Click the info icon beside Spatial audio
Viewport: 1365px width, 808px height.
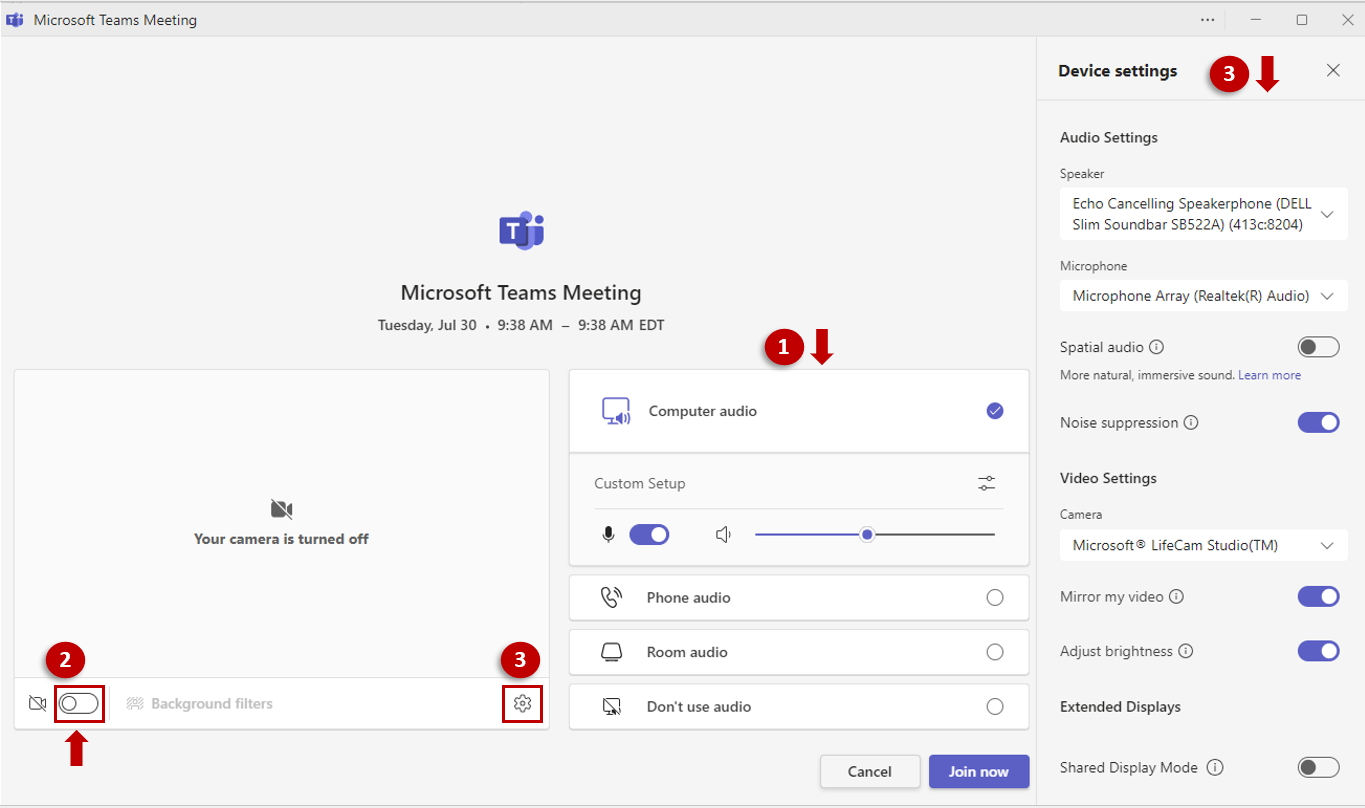[x=1156, y=348]
